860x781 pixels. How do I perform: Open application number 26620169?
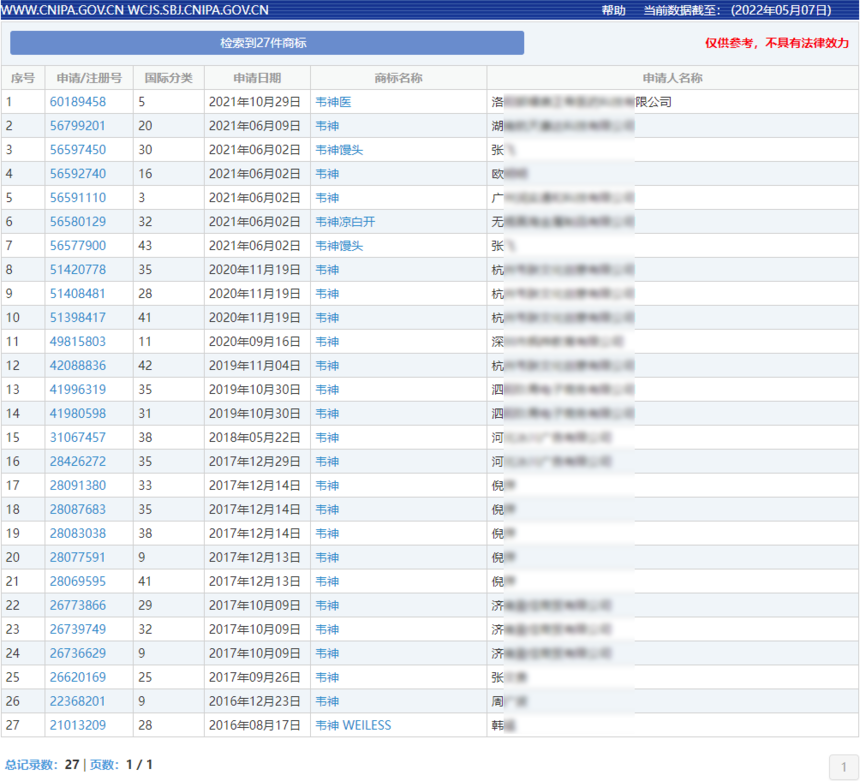click(78, 677)
